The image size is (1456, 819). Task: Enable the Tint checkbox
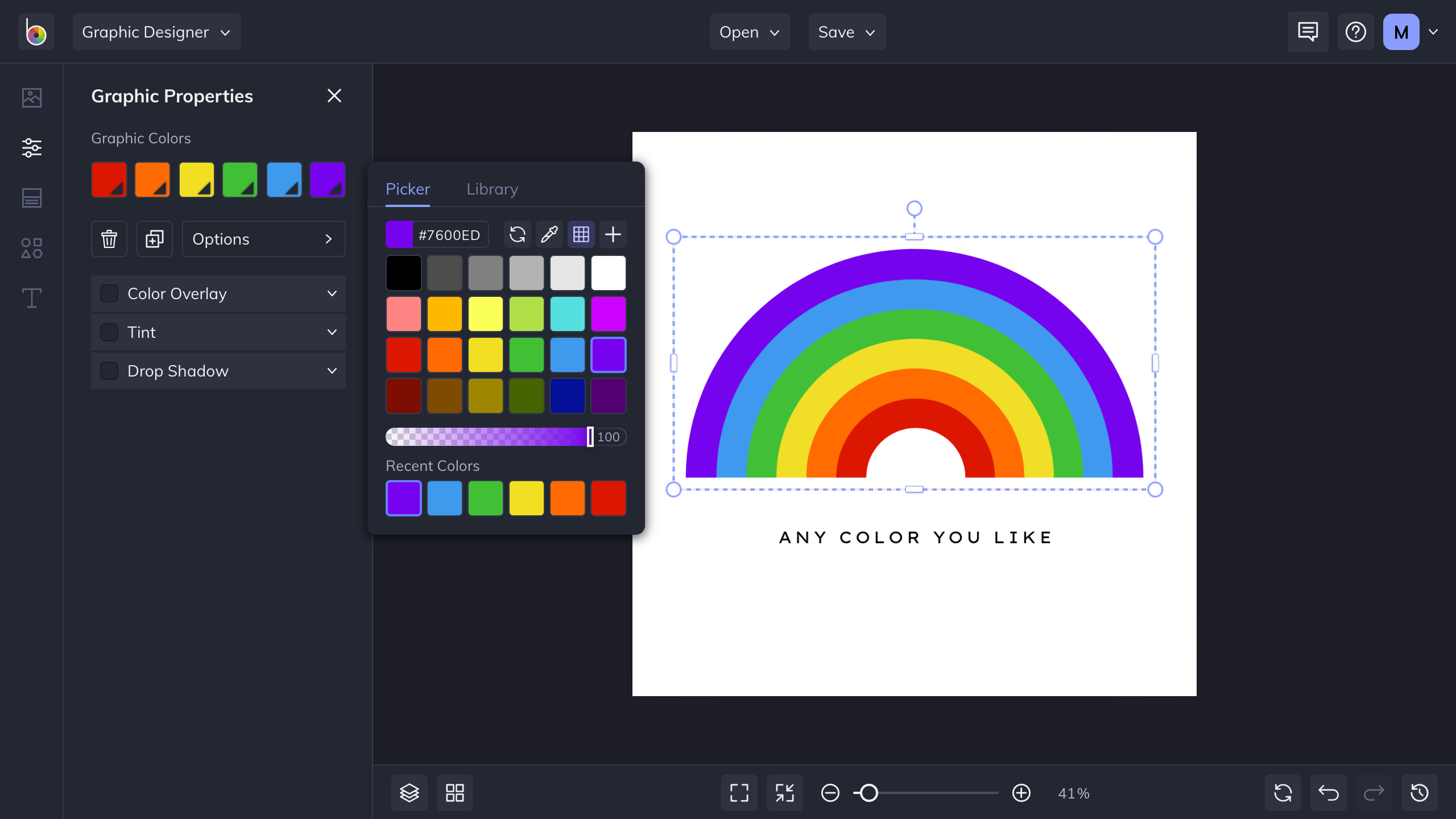click(109, 332)
